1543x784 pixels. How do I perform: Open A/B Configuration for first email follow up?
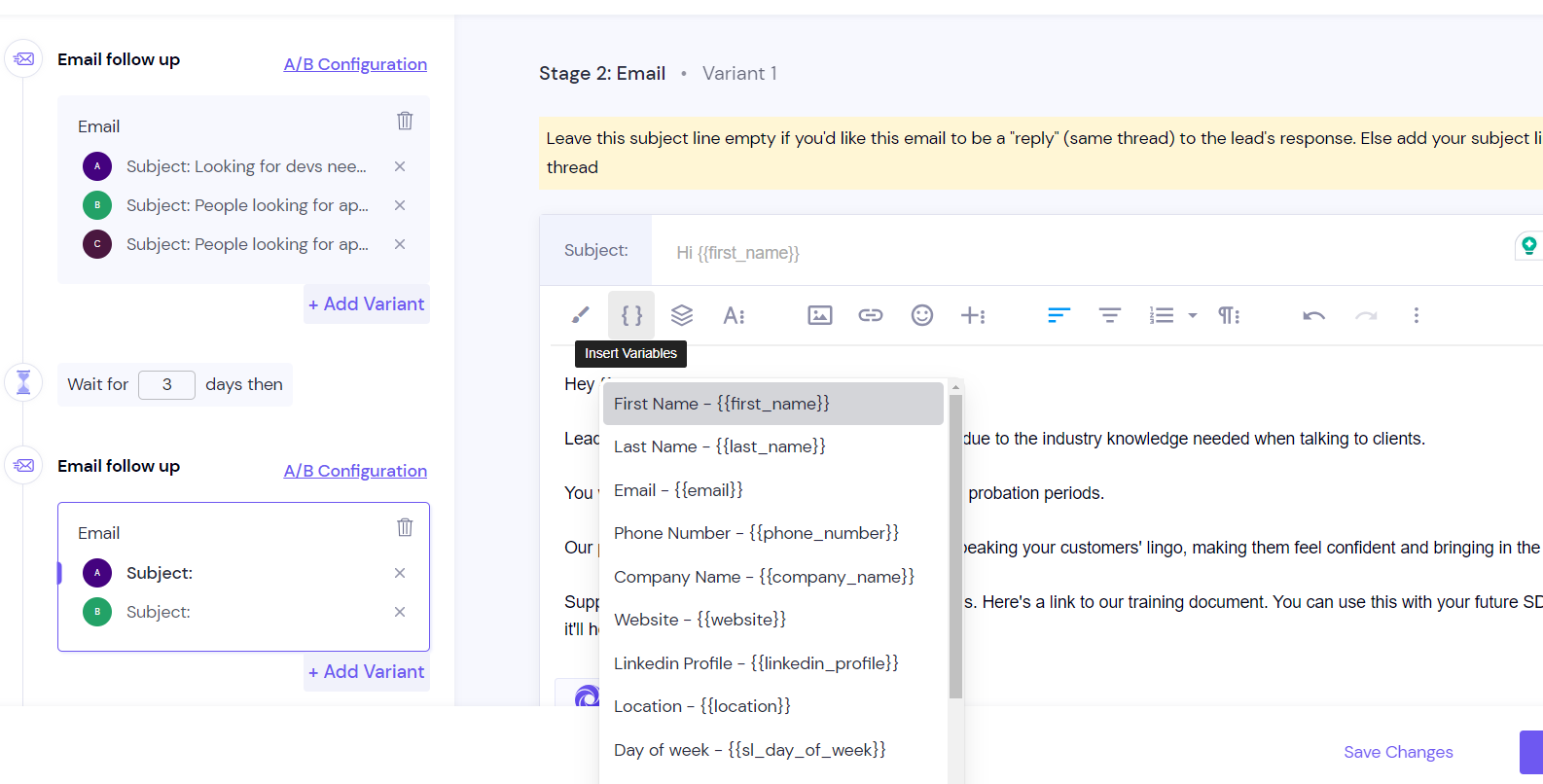355,64
